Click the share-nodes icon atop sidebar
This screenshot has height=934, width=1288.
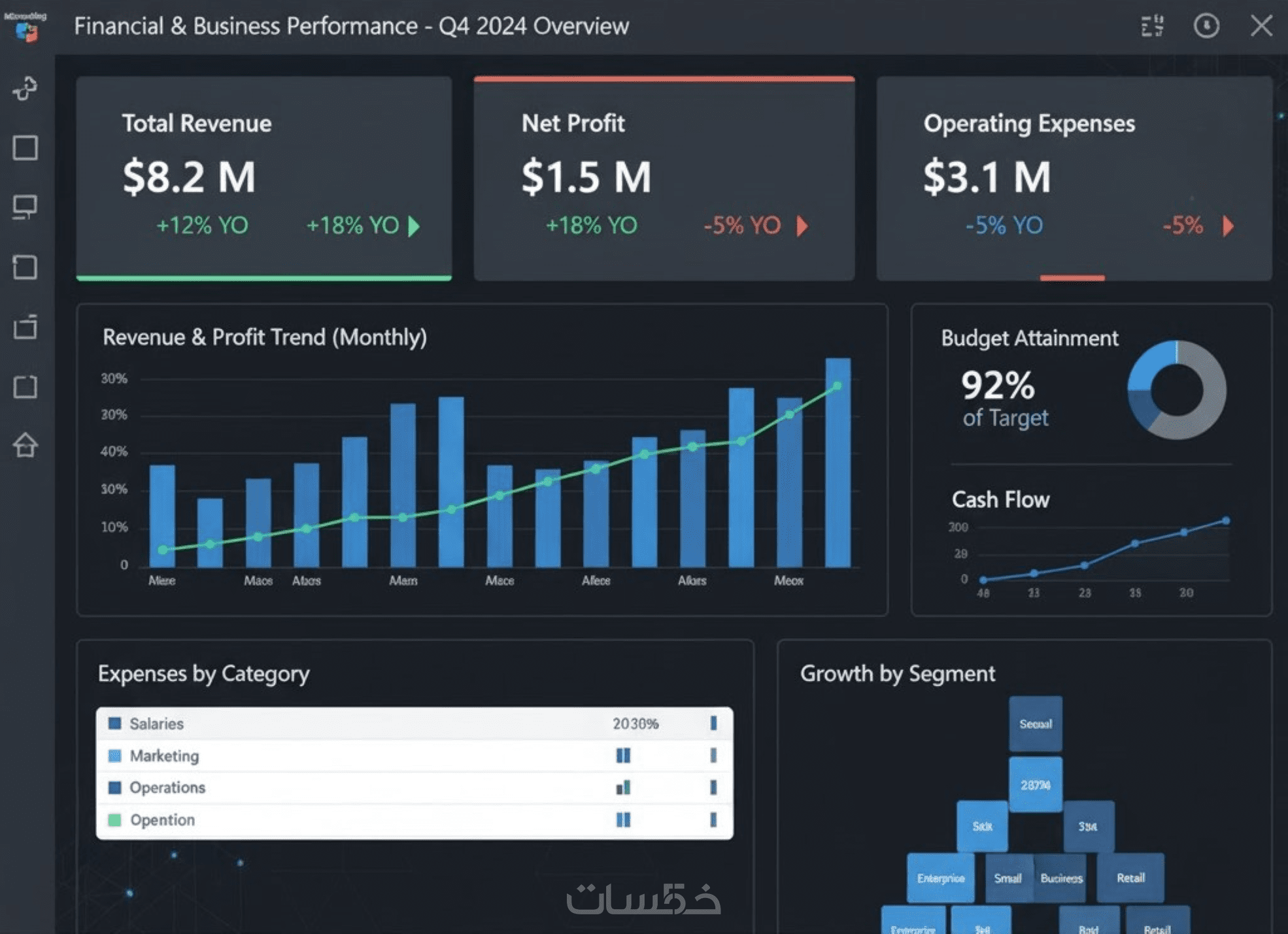[25, 88]
